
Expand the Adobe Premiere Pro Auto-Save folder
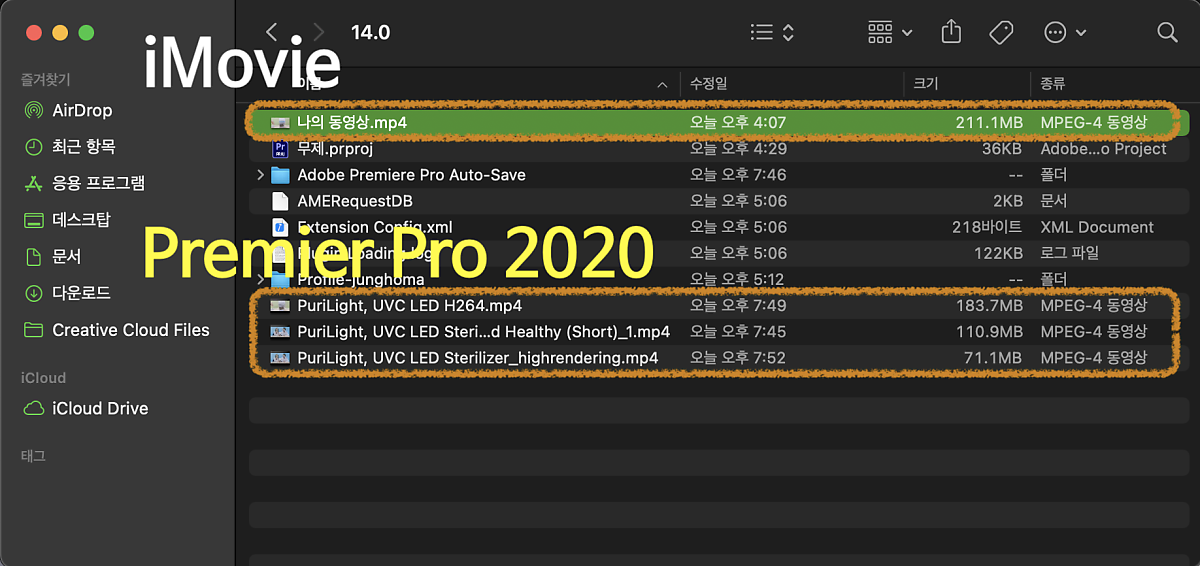click(x=260, y=175)
